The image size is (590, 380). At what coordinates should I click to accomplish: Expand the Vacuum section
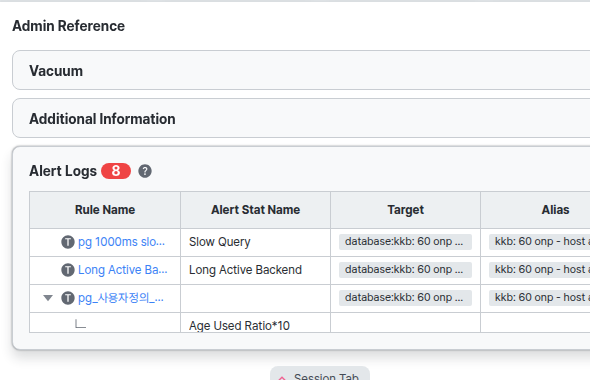(x=301, y=70)
